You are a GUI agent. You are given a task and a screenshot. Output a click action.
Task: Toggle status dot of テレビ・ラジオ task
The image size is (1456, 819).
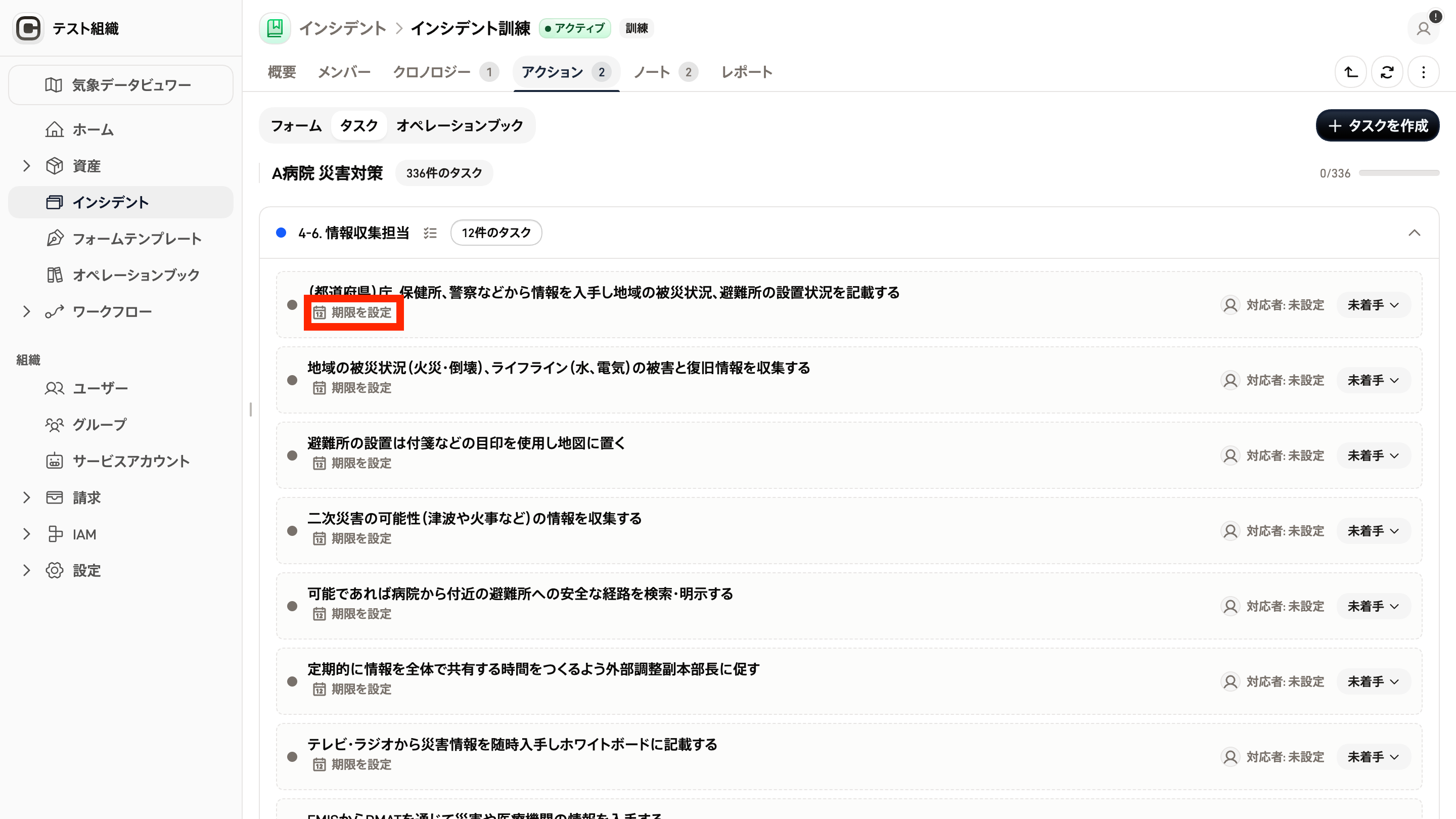(292, 757)
